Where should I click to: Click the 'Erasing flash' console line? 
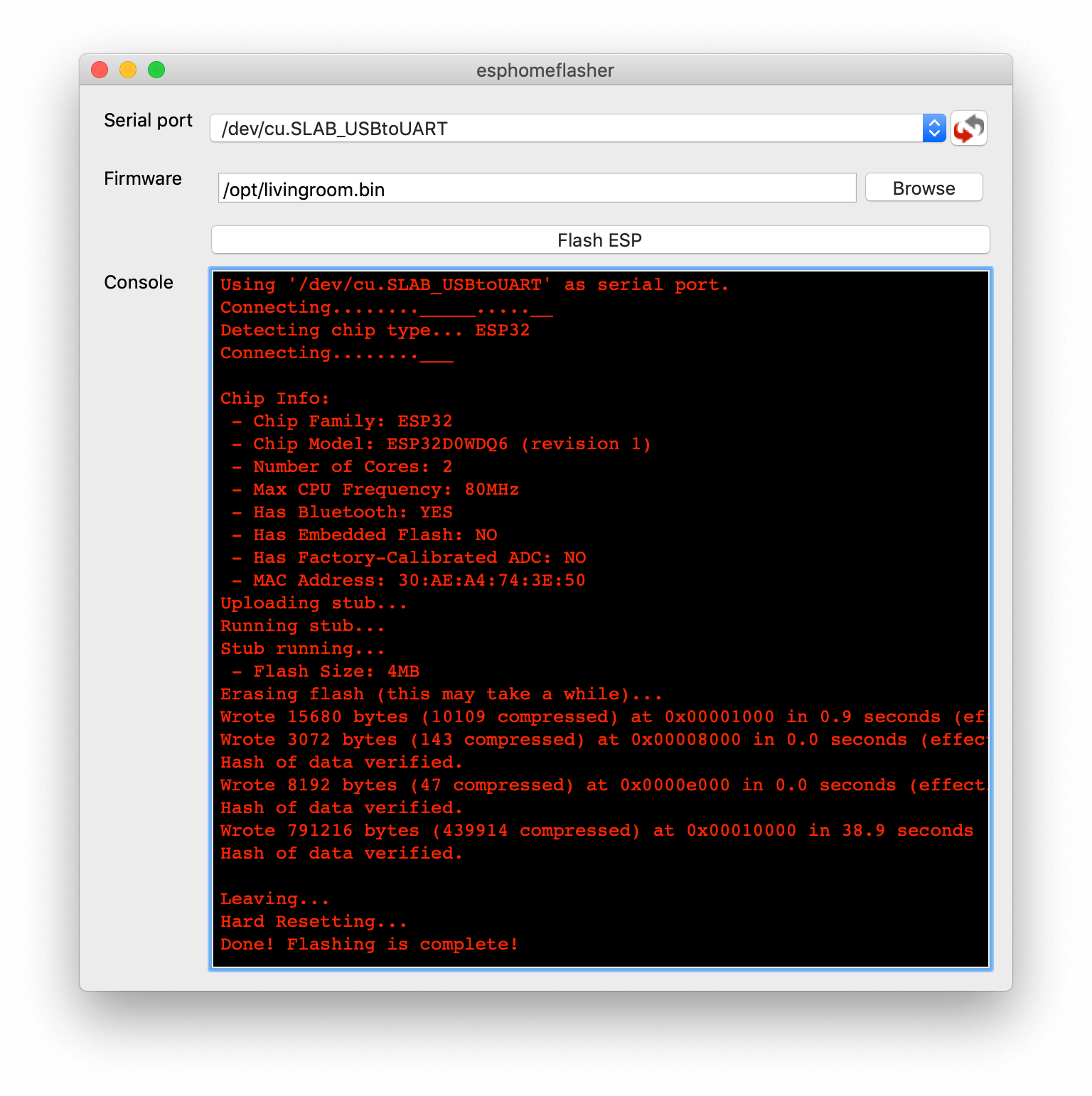point(441,694)
